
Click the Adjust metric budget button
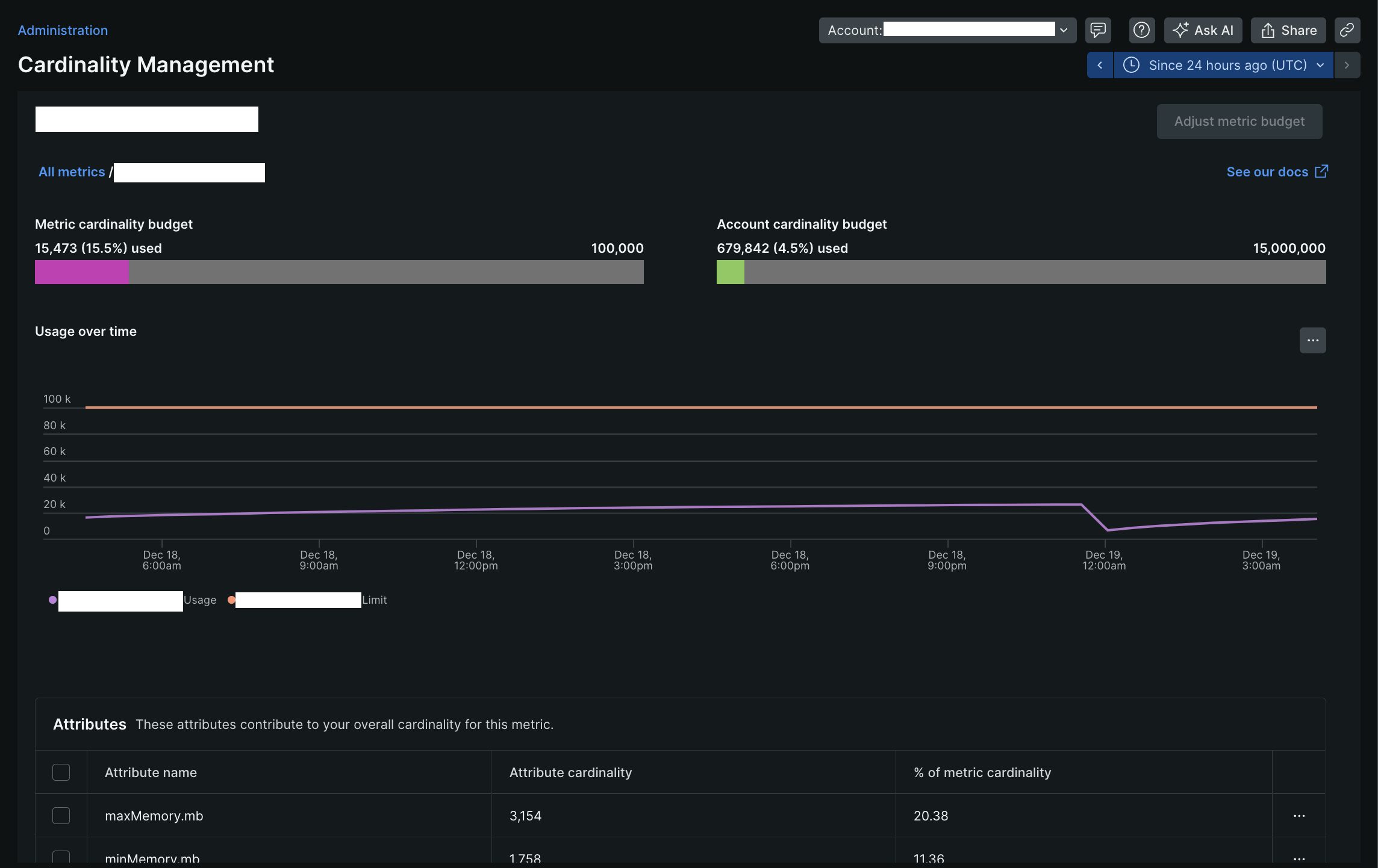click(1239, 121)
